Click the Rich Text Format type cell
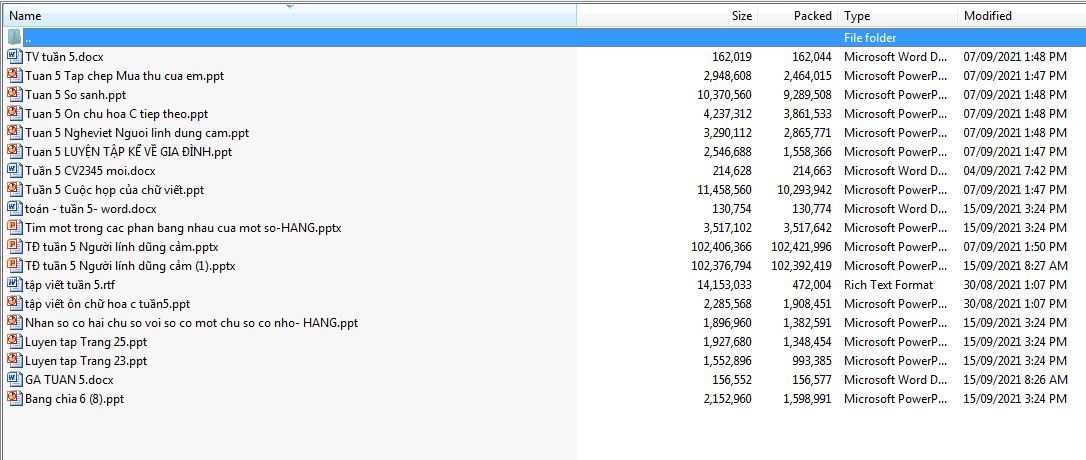The image size is (1086, 460). point(888,285)
